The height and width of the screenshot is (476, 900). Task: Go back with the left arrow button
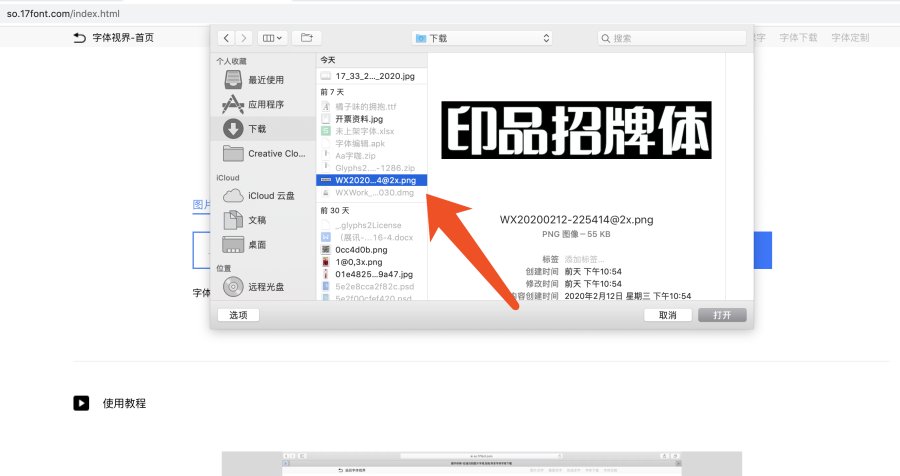pyautogui.click(x=227, y=38)
